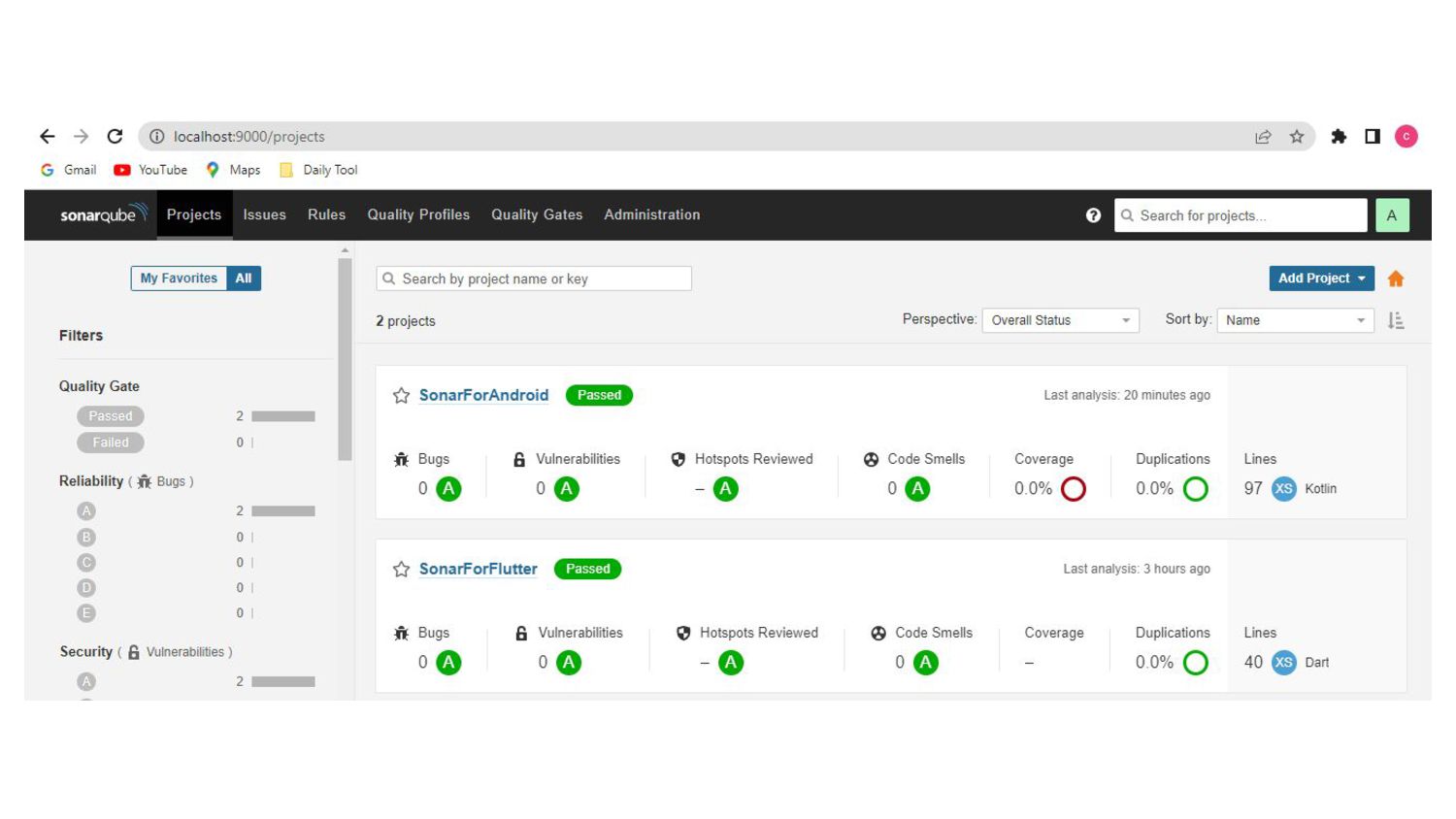The height and width of the screenshot is (819, 1456).
Task: Click the help question mark icon
Action: pyautogui.click(x=1093, y=215)
